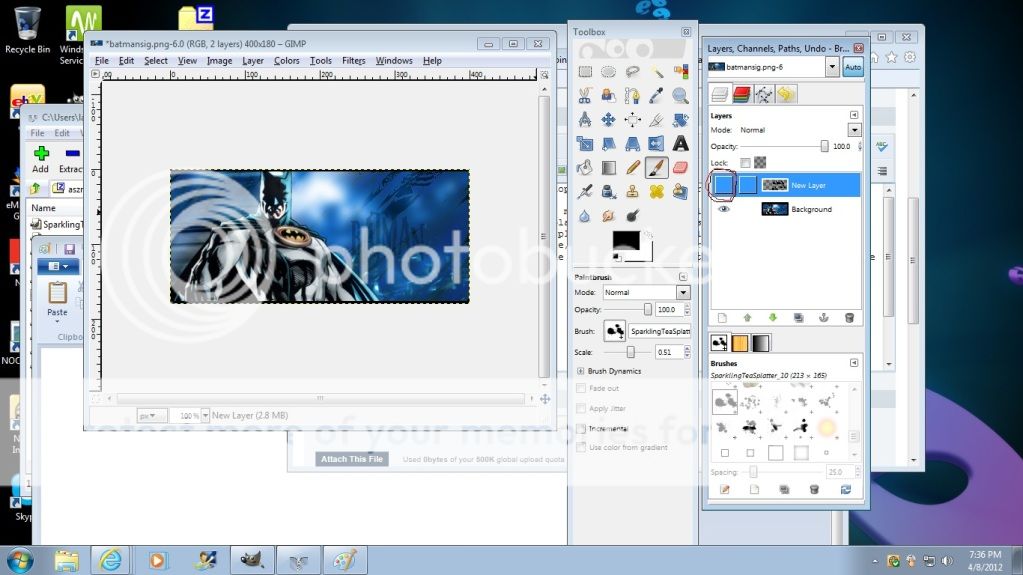This screenshot has width=1023, height=575.
Task: Click the Attach This File button
Action: click(352, 459)
